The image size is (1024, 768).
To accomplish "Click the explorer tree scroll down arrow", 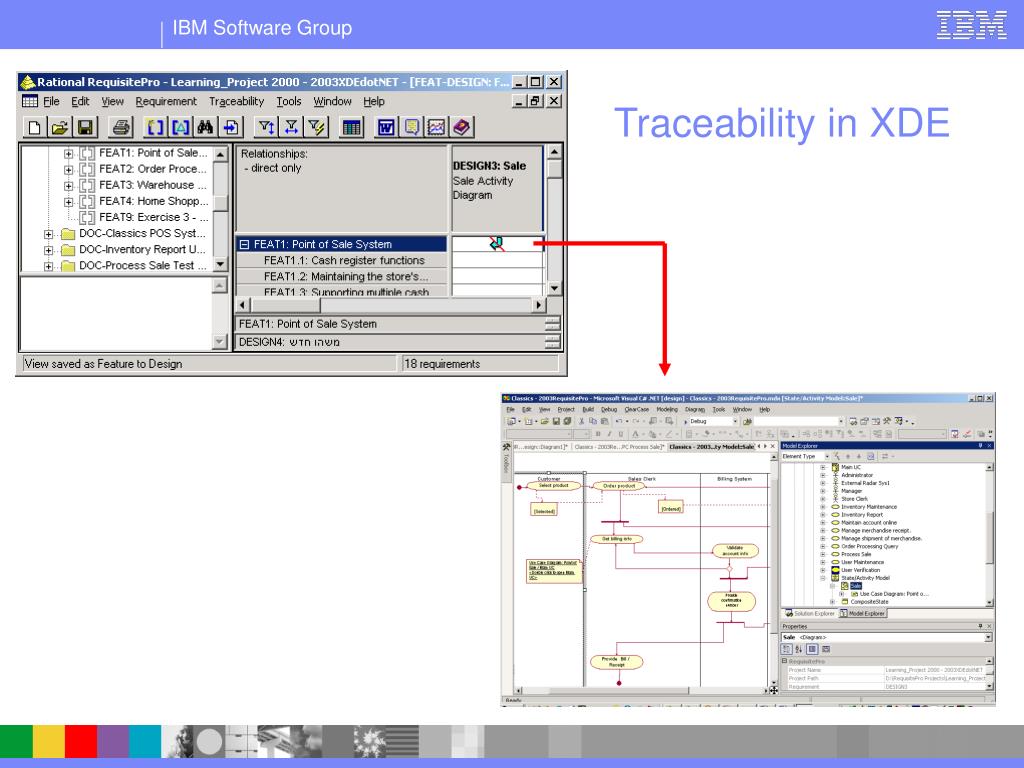I will point(221,264).
